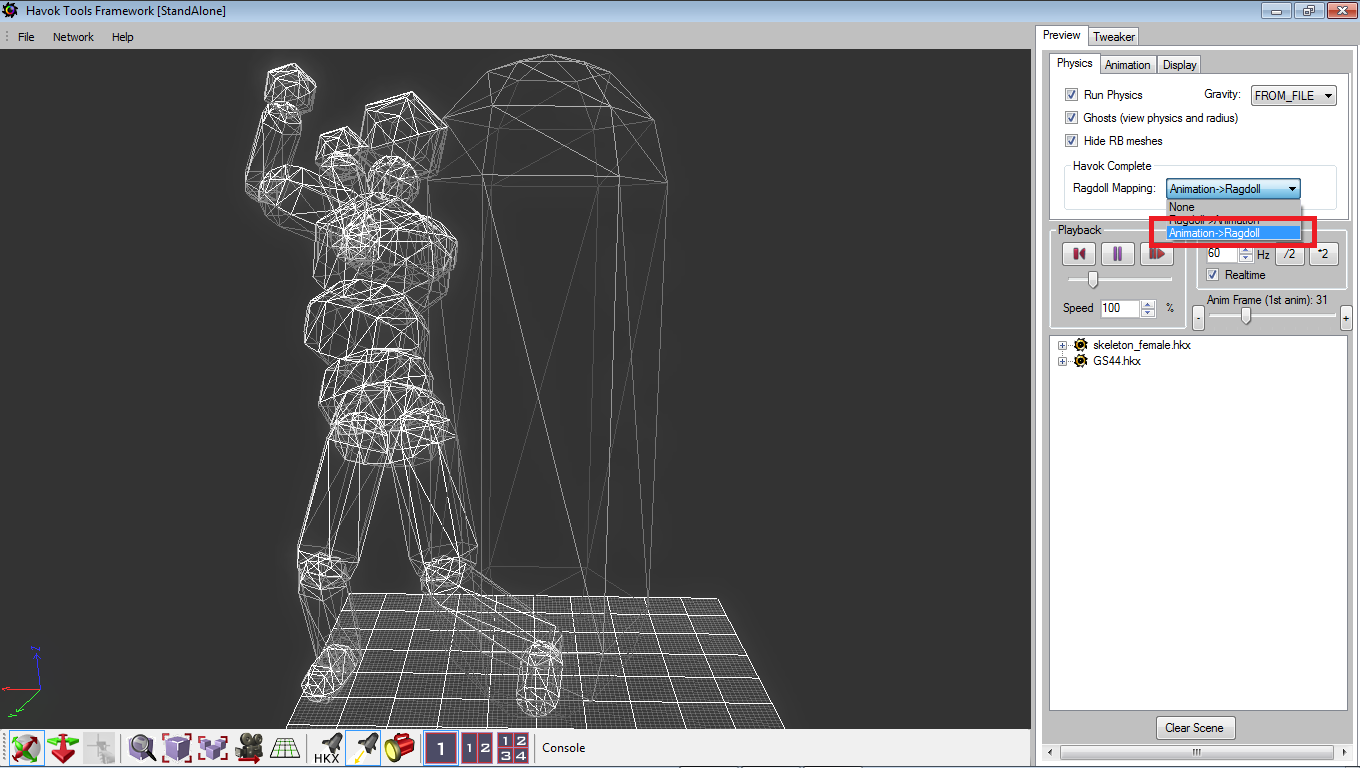Click the pause playback button

click(1117, 254)
